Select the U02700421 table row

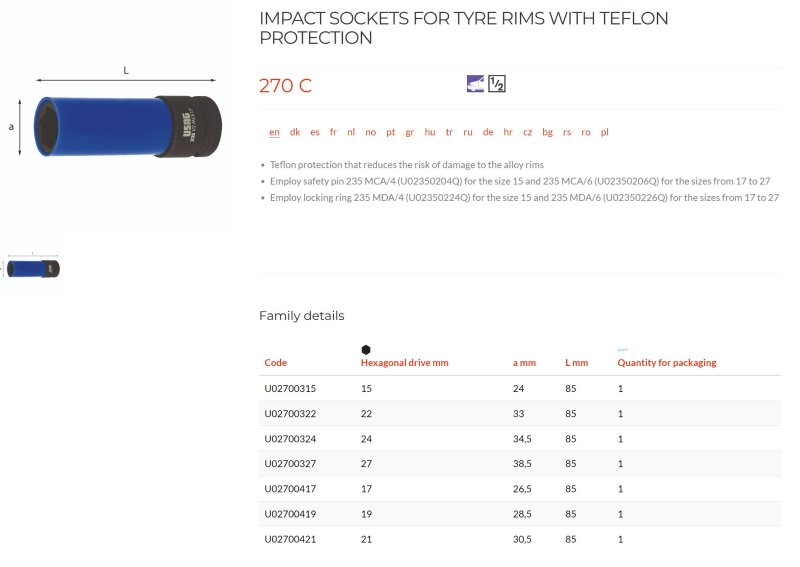tap(519, 539)
